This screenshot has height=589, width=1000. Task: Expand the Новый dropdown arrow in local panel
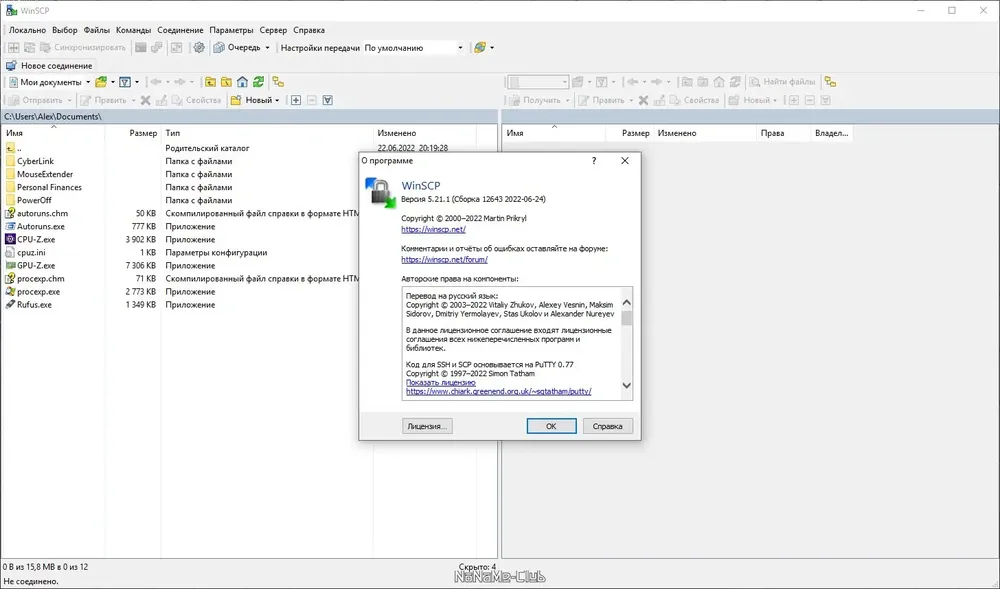click(x=277, y=100)
